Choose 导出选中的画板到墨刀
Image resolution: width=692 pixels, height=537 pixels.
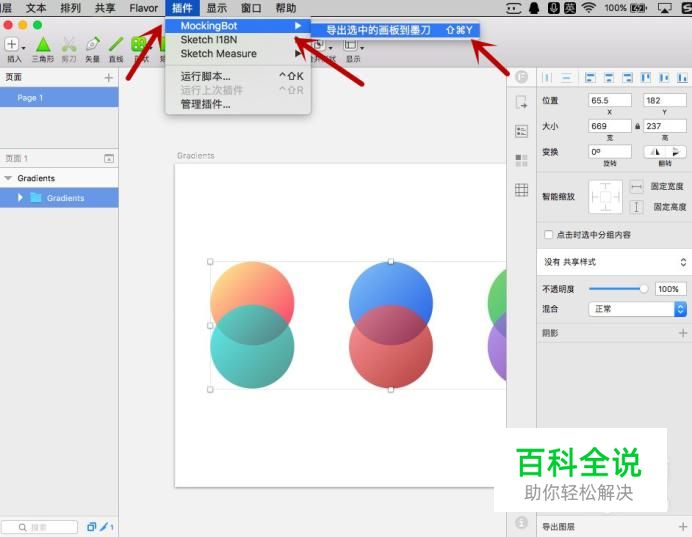(395, 30)
